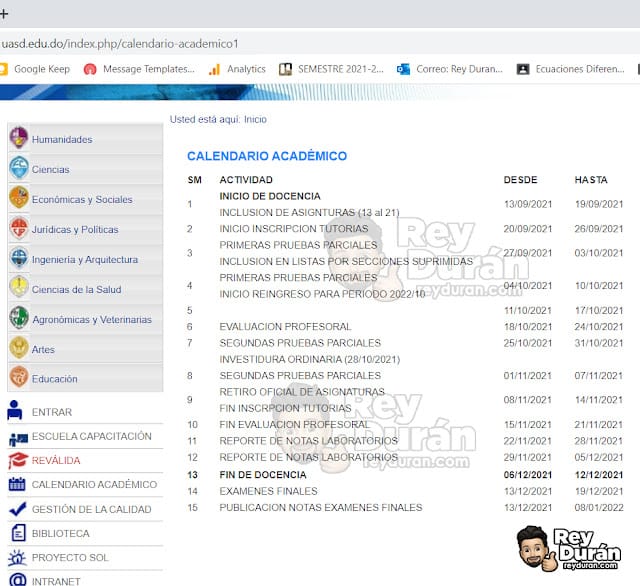Click the Rey Durán logo badge

[x=568, y=548]
